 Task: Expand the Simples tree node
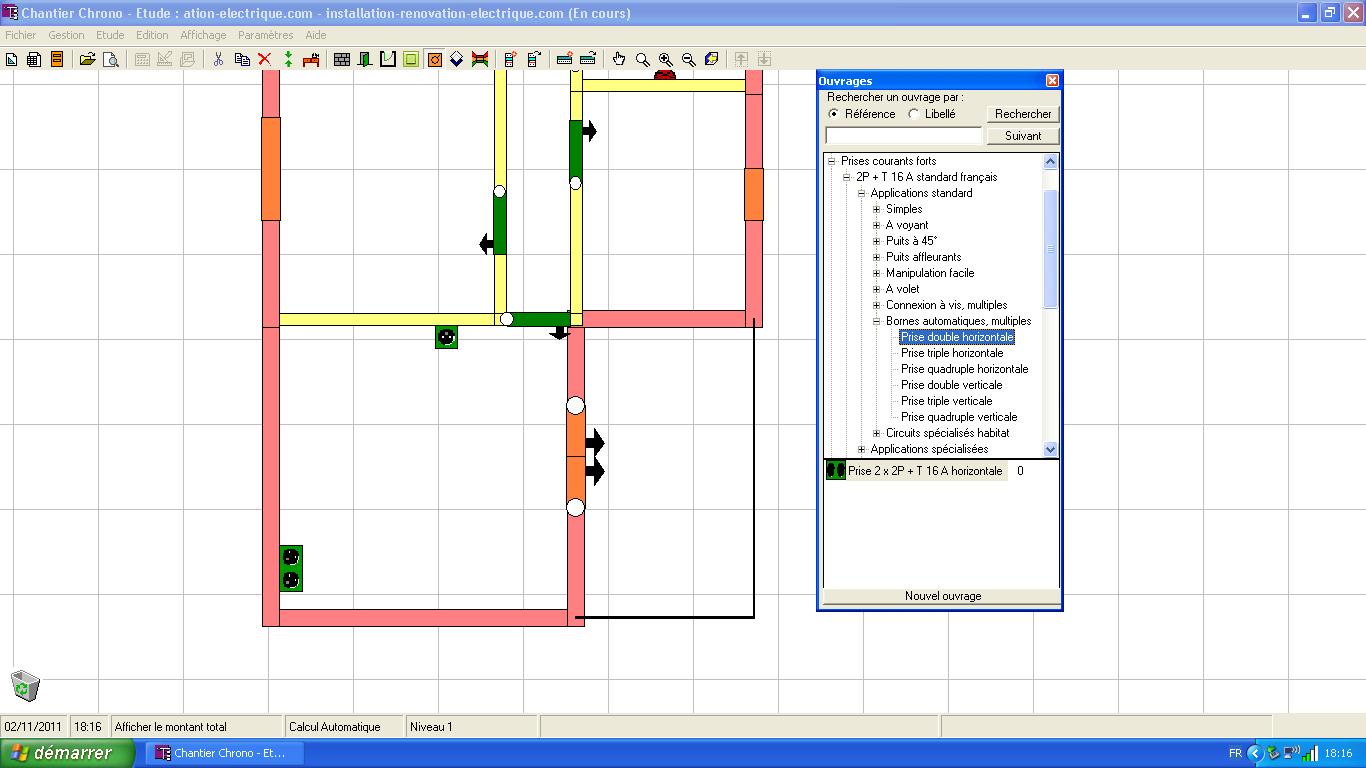click(x=876, y=209)
